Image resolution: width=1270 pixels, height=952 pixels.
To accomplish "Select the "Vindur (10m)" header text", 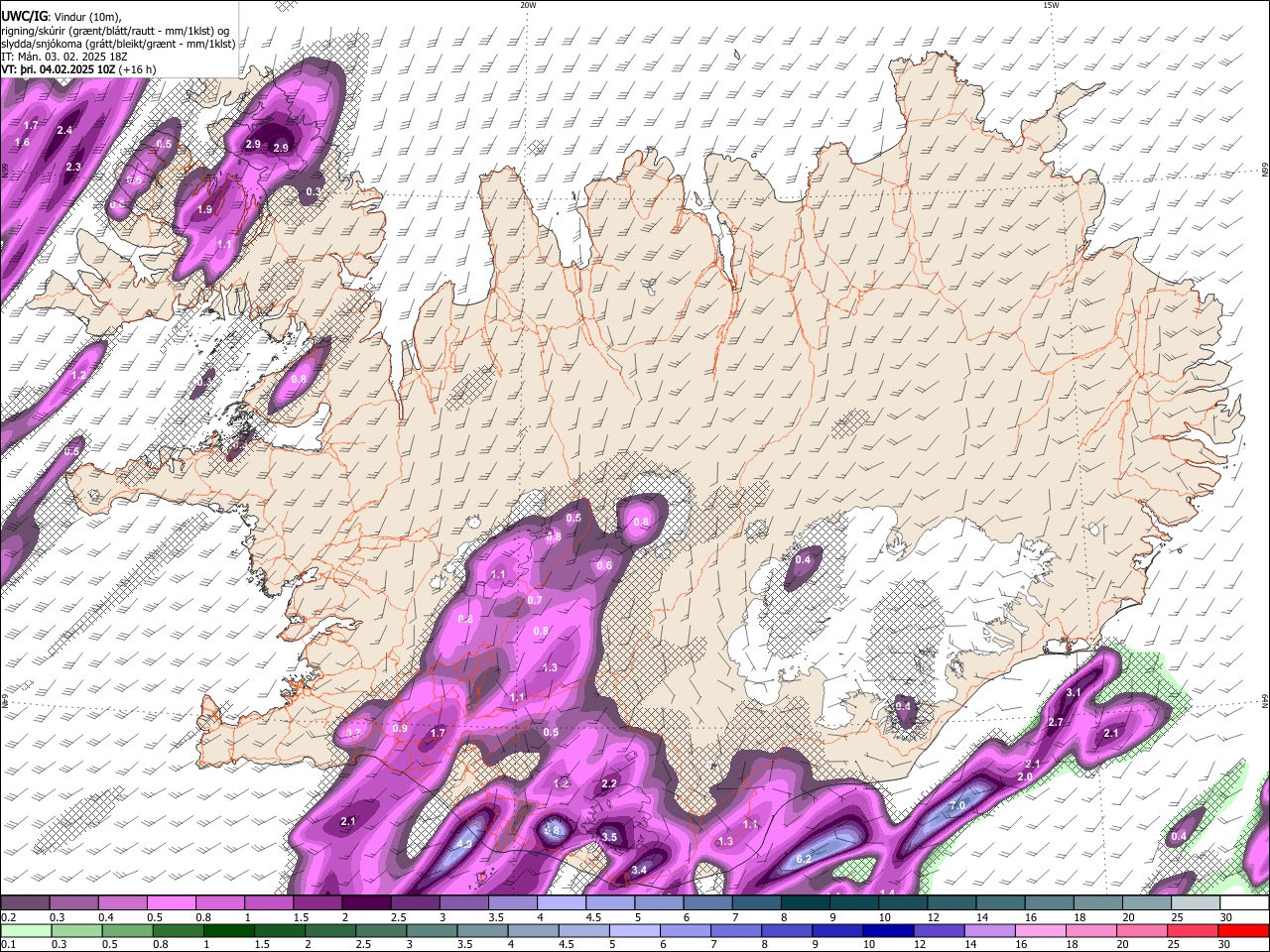I will tap(87, 17).
